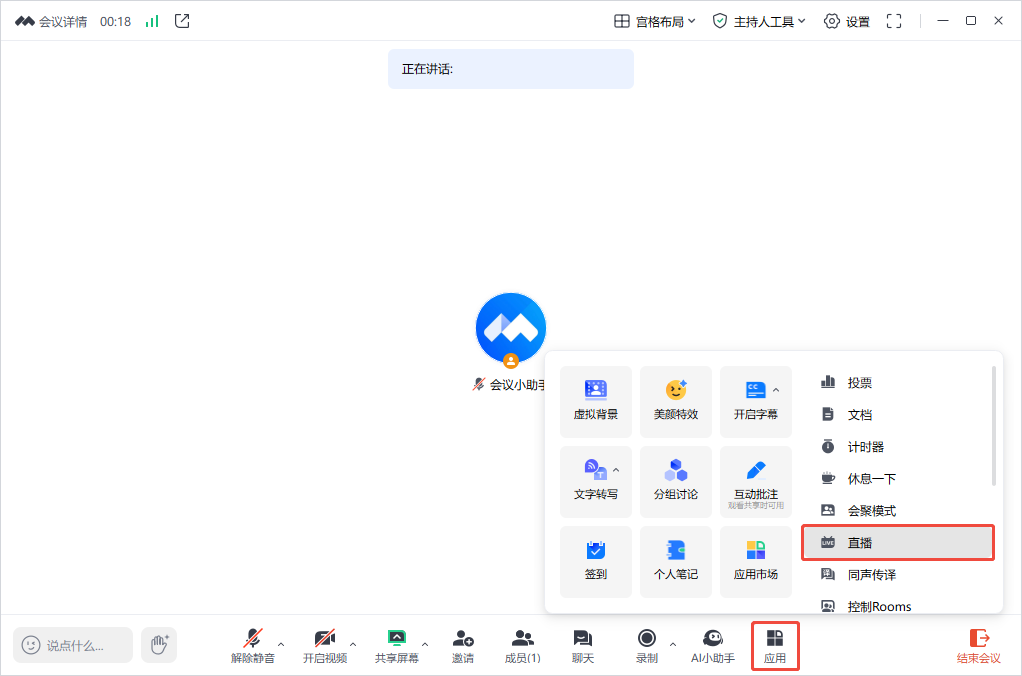
Task: Open the 主持人工具 host tools dropdown
Action: tap(759, 22)
